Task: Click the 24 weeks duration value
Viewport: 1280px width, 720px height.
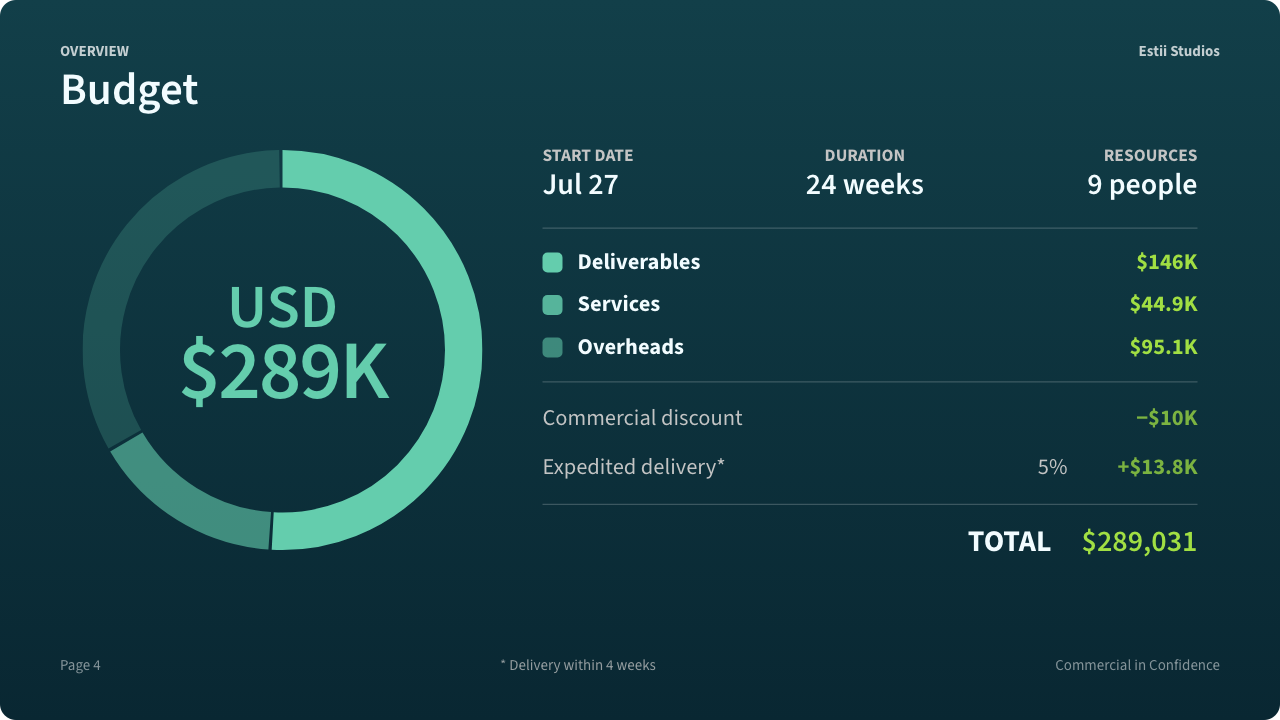Action: pos(865,185)
